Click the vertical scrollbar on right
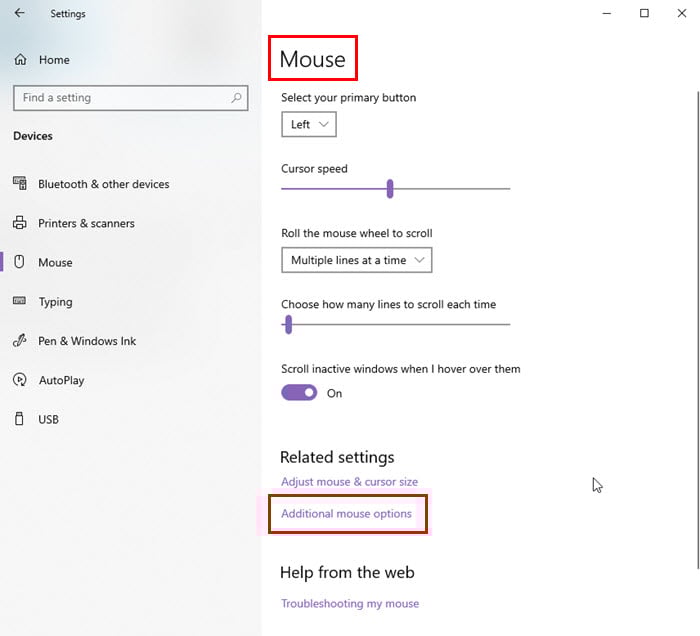The height and width of the screenshot is (636, 700). (x=698, y=330)
